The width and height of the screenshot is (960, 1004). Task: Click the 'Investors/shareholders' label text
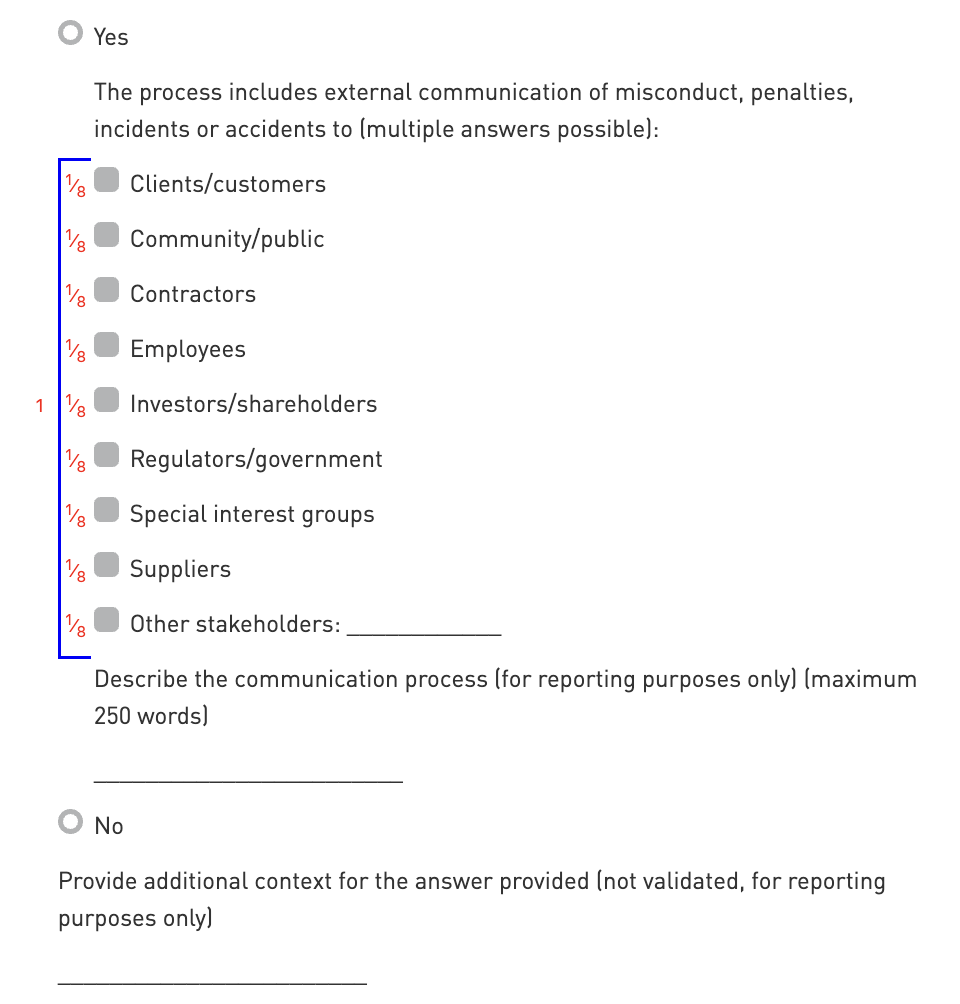(253, 404)
